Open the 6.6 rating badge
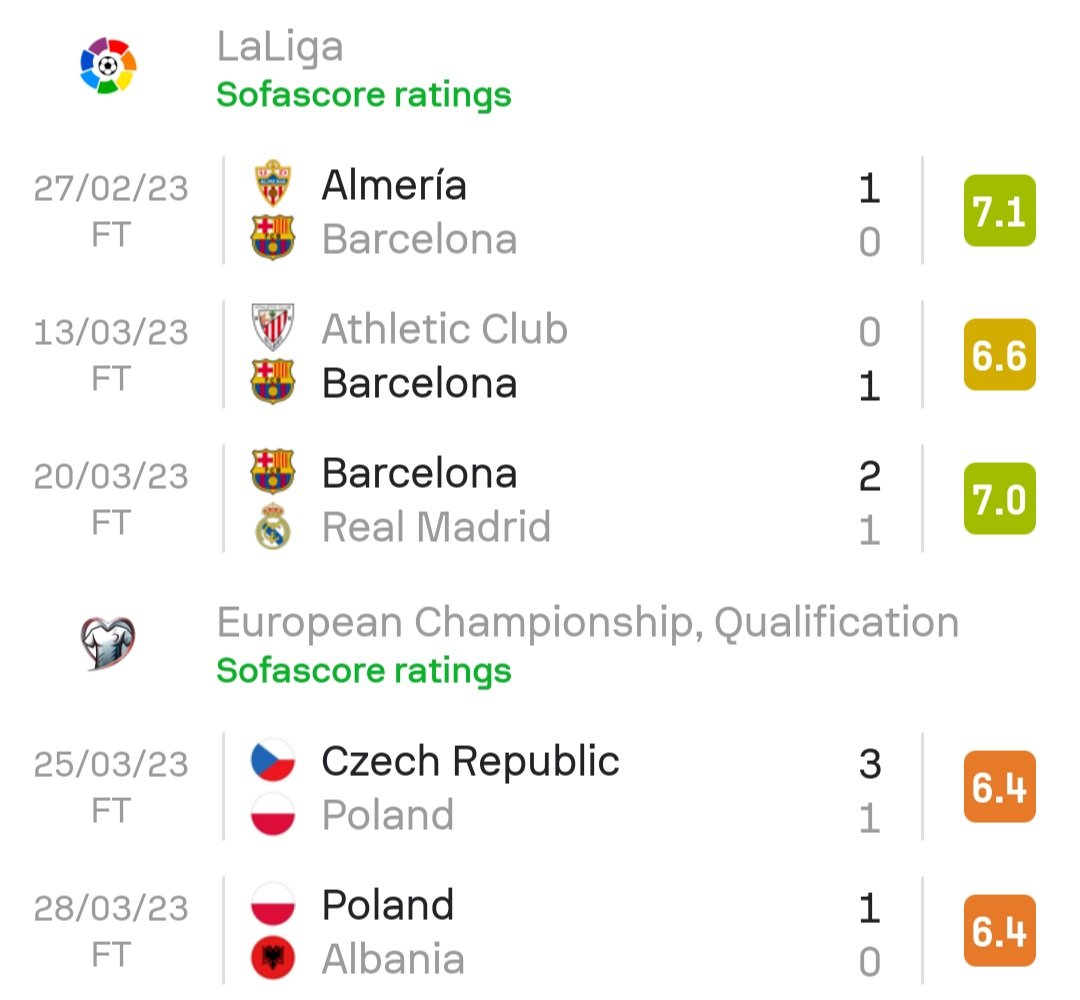 coord(999,355)
